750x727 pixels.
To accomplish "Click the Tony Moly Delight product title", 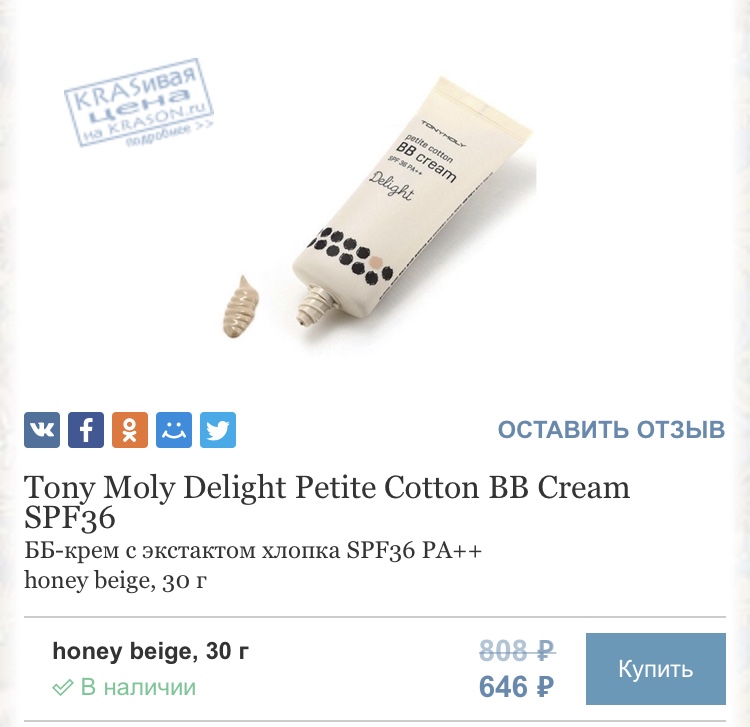I will [x=327, y=502].
